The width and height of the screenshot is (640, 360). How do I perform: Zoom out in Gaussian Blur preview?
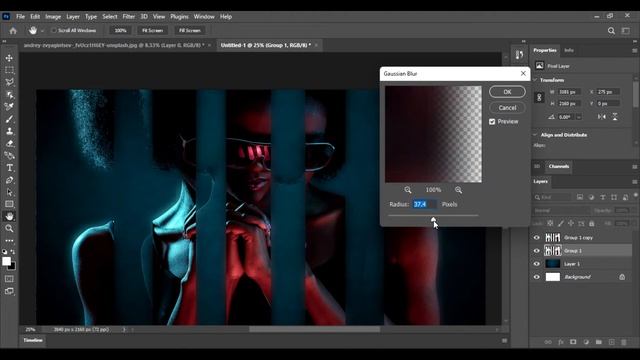(x=408, y=190)
